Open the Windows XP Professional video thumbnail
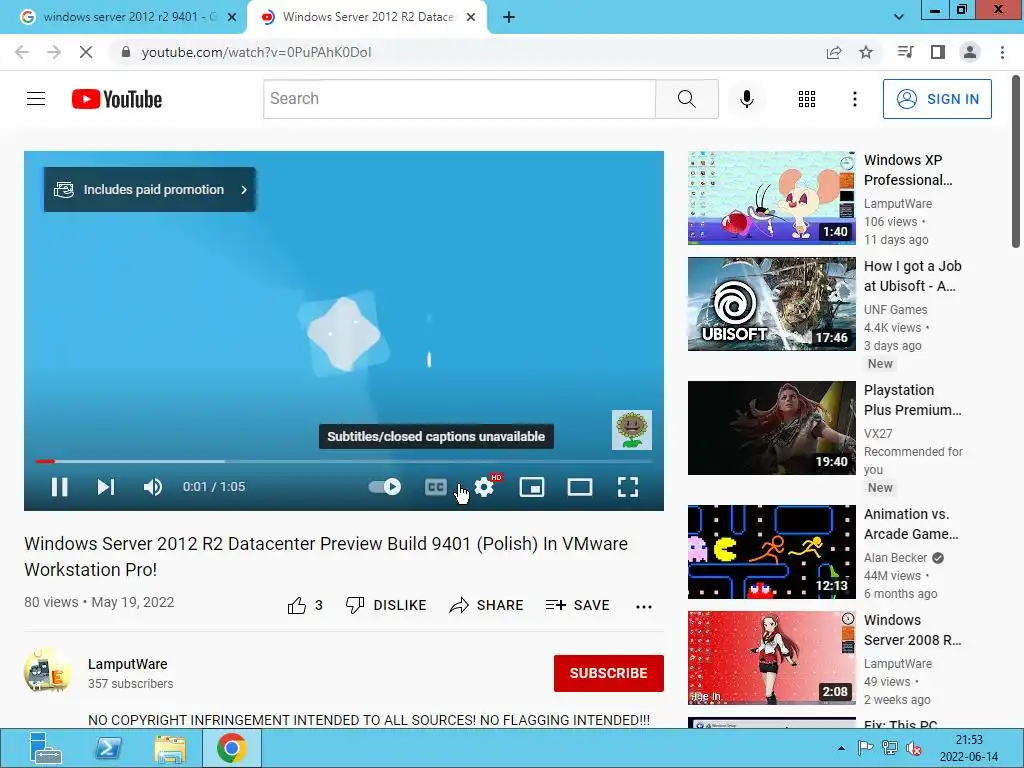The width and height of the screenshot is (1024, 768). 771,198
